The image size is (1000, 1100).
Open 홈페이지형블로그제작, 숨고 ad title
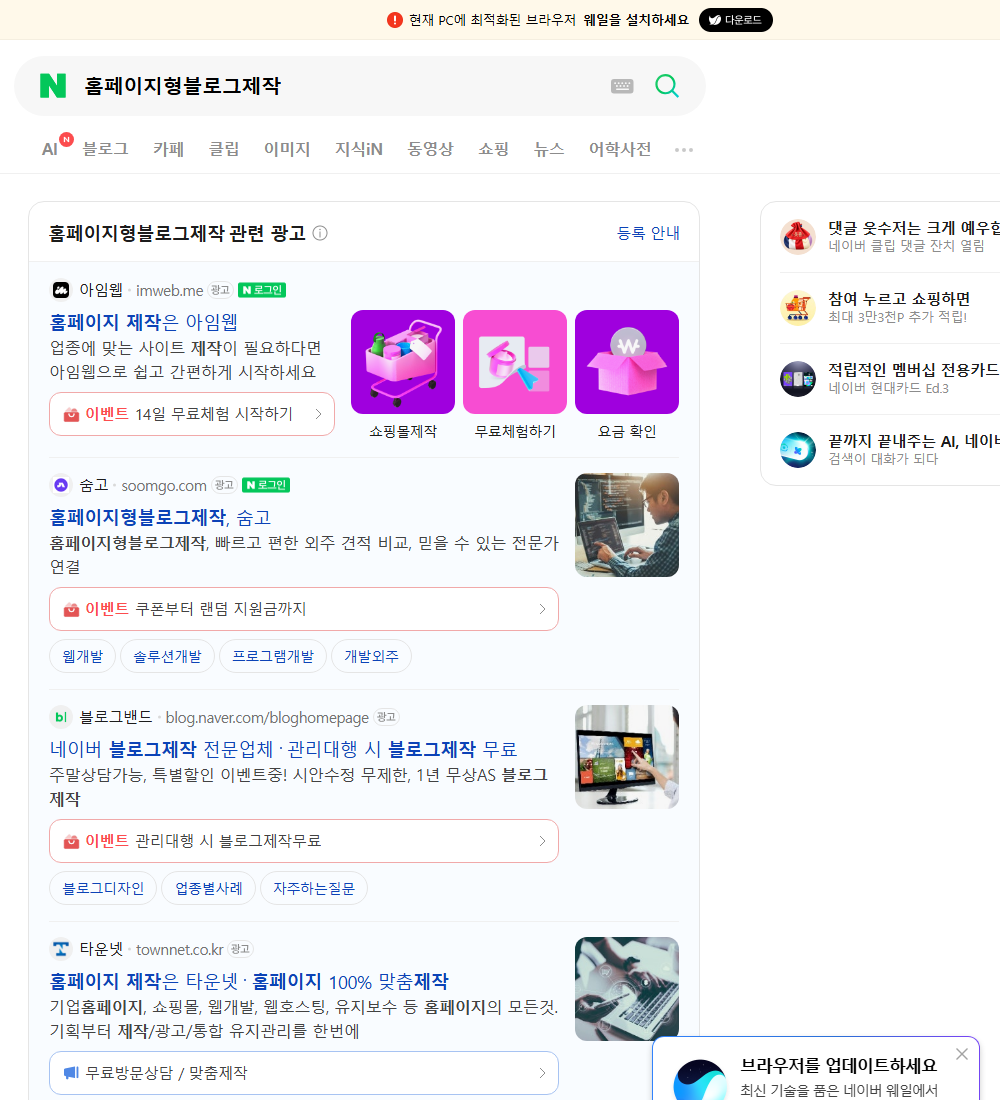click(160, 517)
